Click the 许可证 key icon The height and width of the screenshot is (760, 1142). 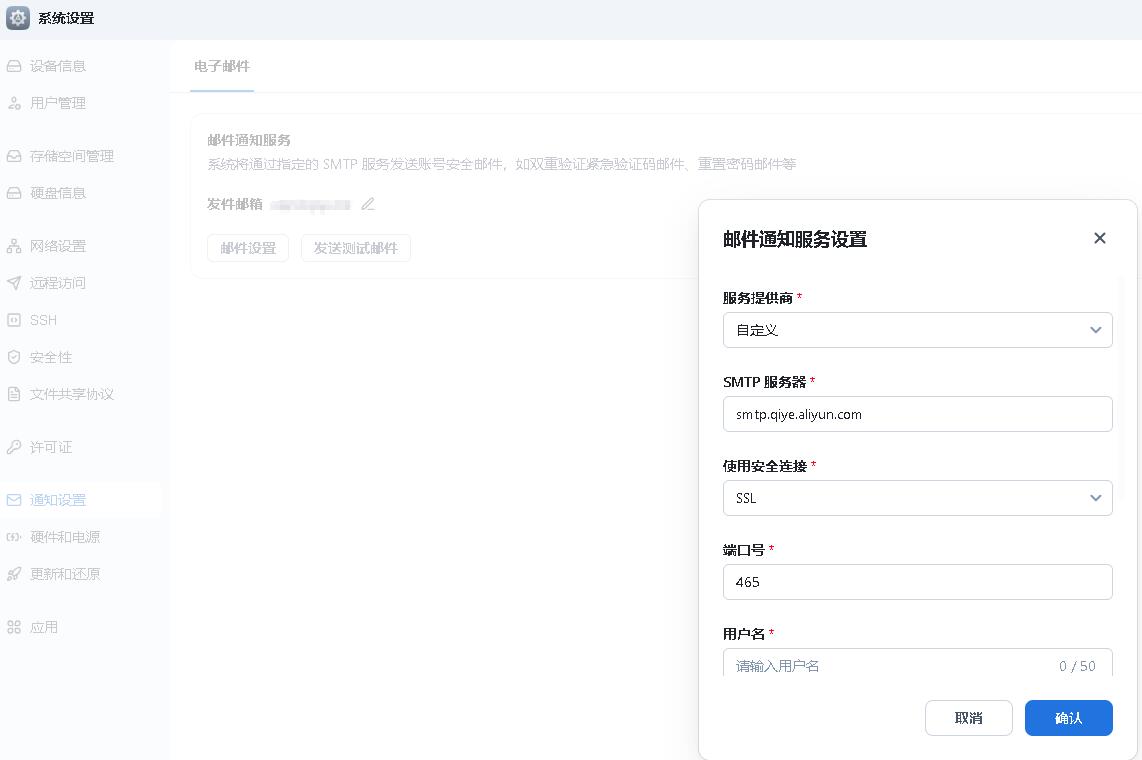pyautogui.click(x=14, y=447)
